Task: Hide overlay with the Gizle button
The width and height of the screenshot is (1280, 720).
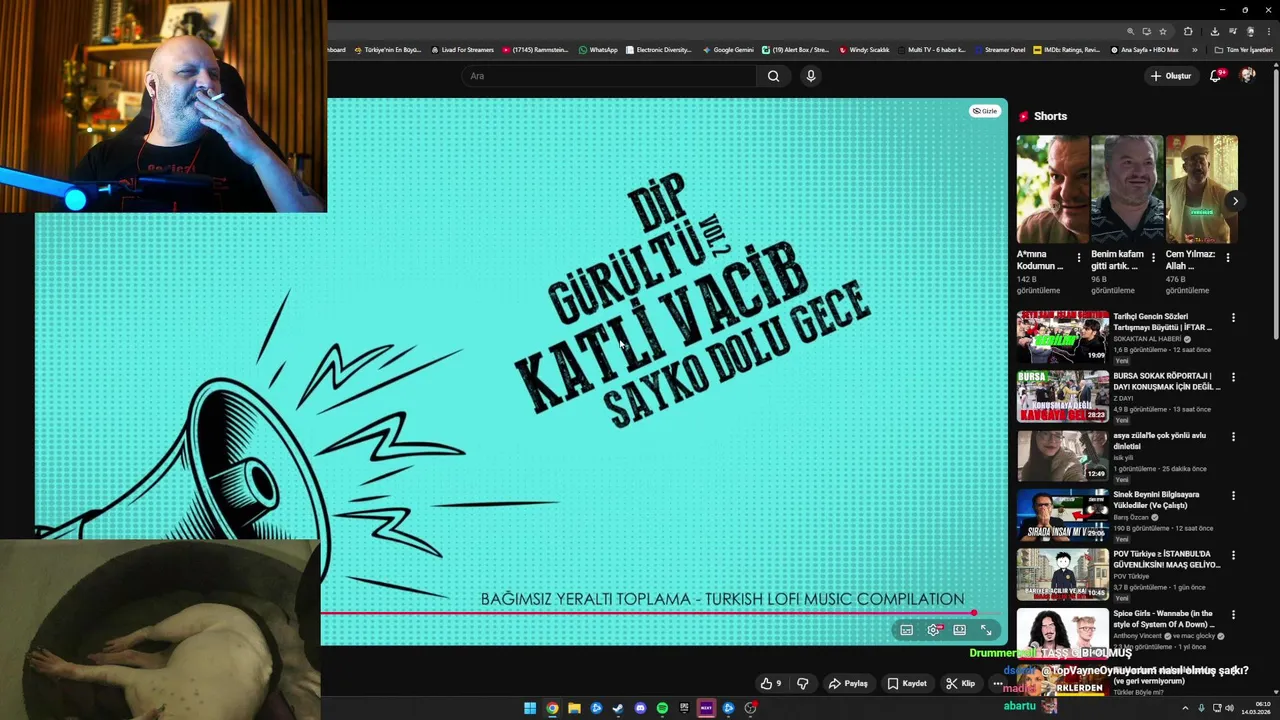Action: click(x=985, y=111)
